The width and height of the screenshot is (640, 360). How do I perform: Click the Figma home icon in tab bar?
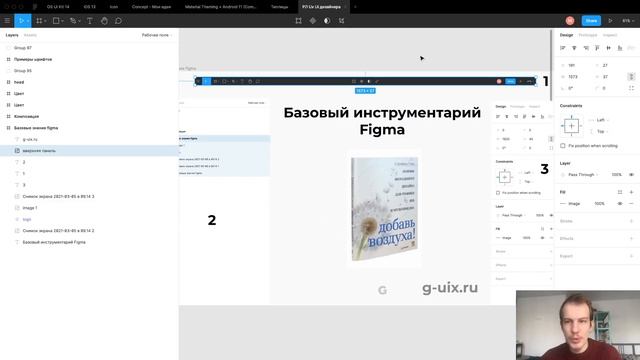point(34,7)
